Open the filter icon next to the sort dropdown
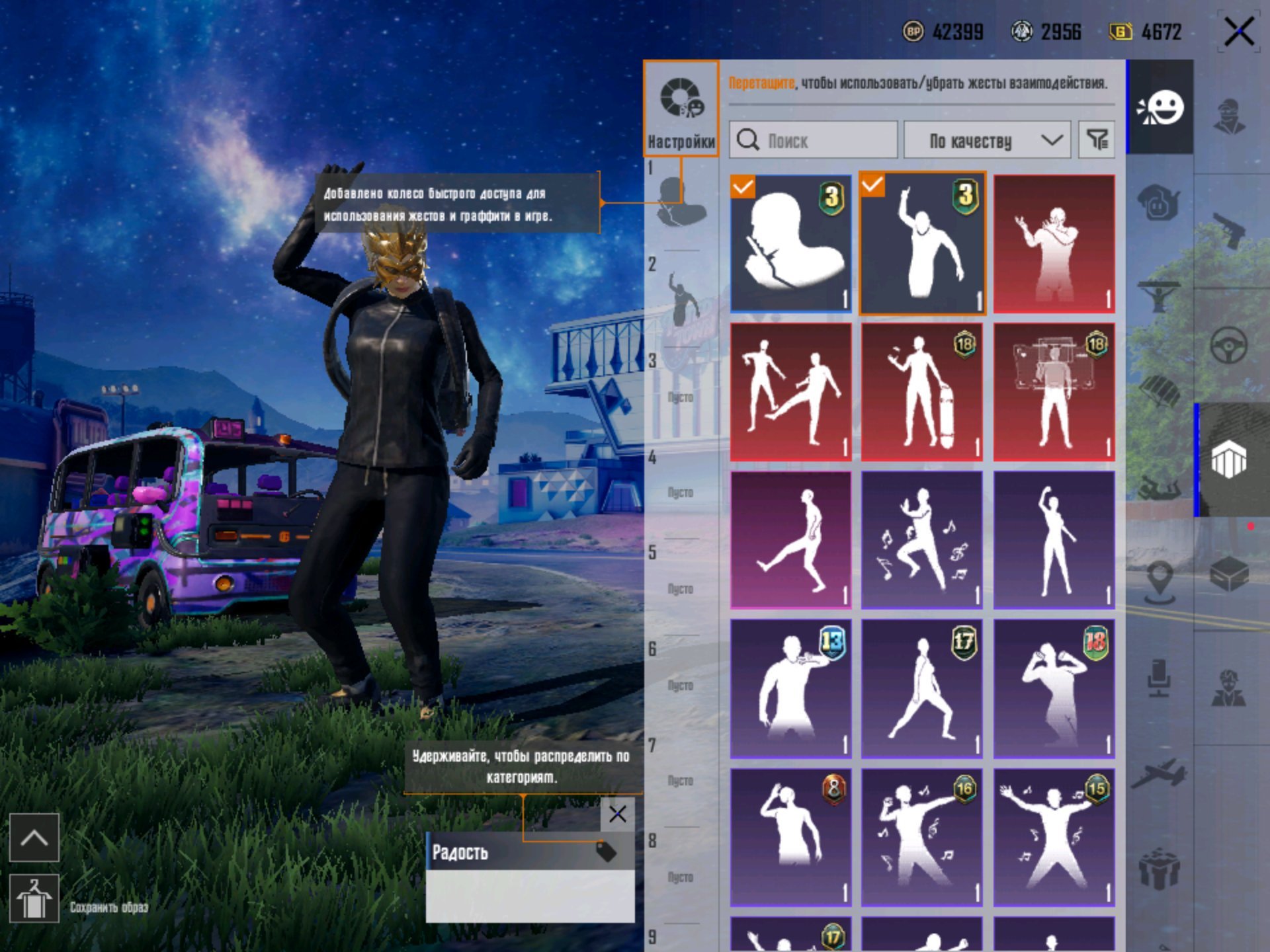This screenshot has height=952, width=1270. [1097, 139]
